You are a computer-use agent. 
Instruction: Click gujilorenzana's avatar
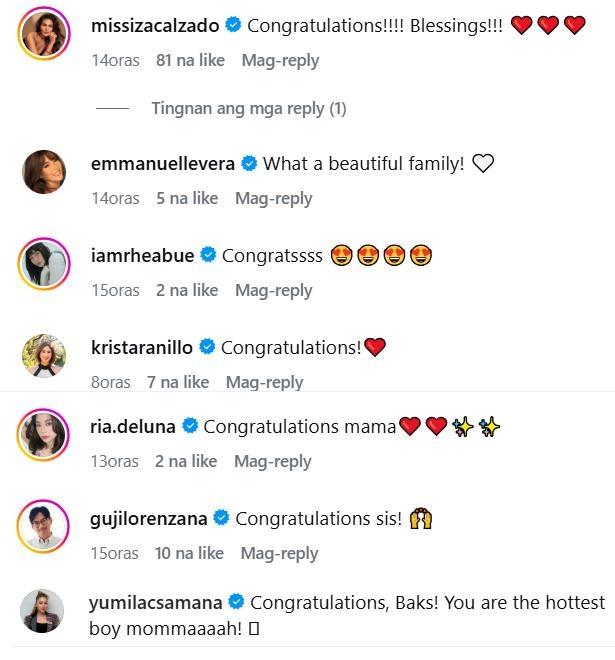point(45,527)
